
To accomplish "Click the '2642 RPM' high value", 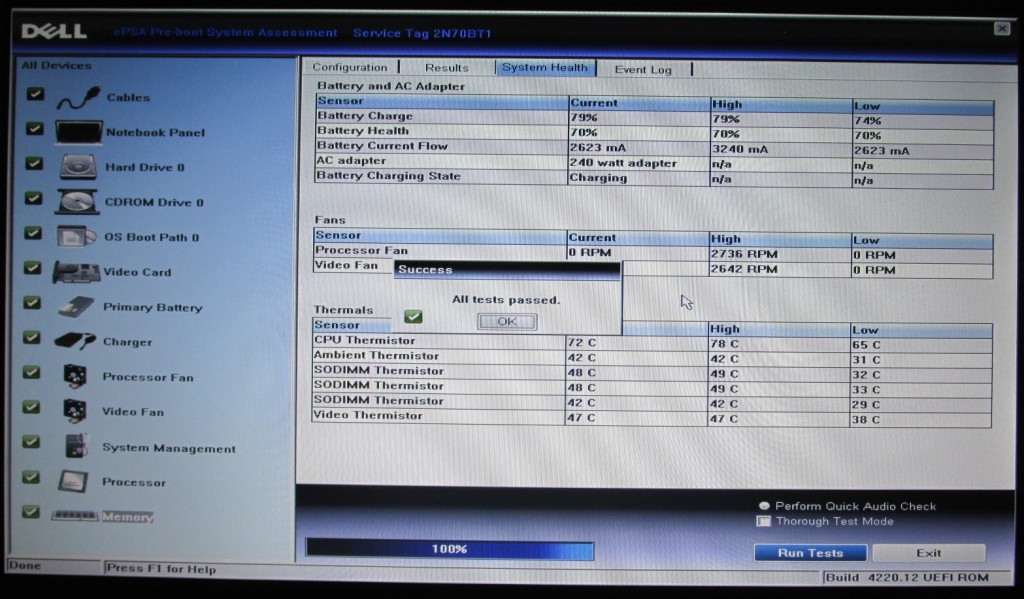I will [x=744, y=269].
